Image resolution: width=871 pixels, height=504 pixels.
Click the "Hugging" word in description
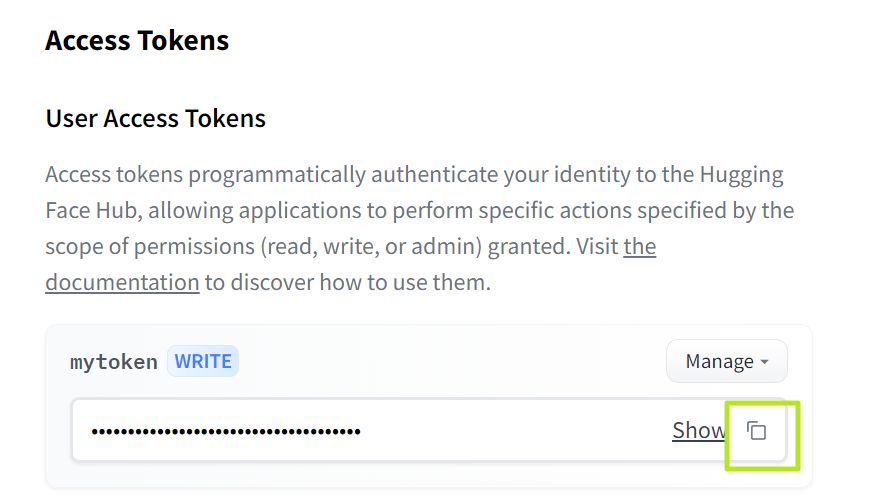pos(740,174)
